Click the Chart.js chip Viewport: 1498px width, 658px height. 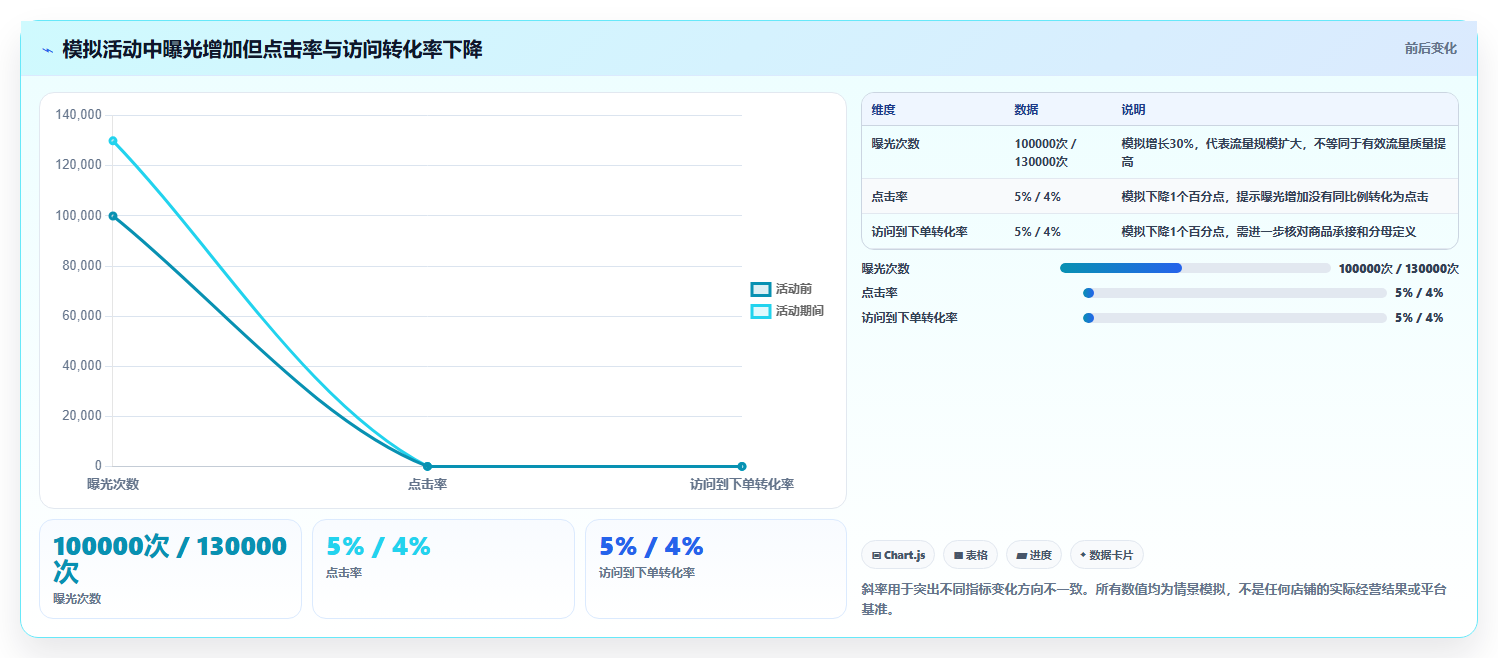coord(898,555)
